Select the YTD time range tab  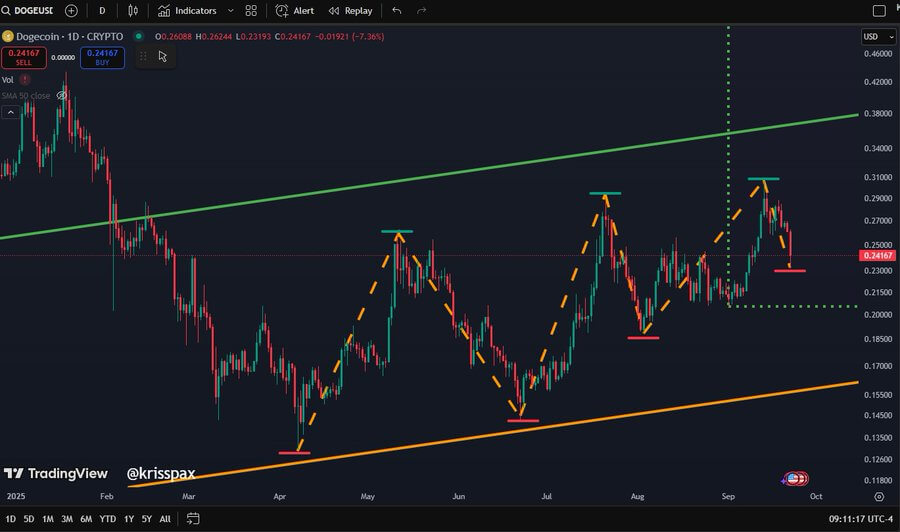[108, 519]
